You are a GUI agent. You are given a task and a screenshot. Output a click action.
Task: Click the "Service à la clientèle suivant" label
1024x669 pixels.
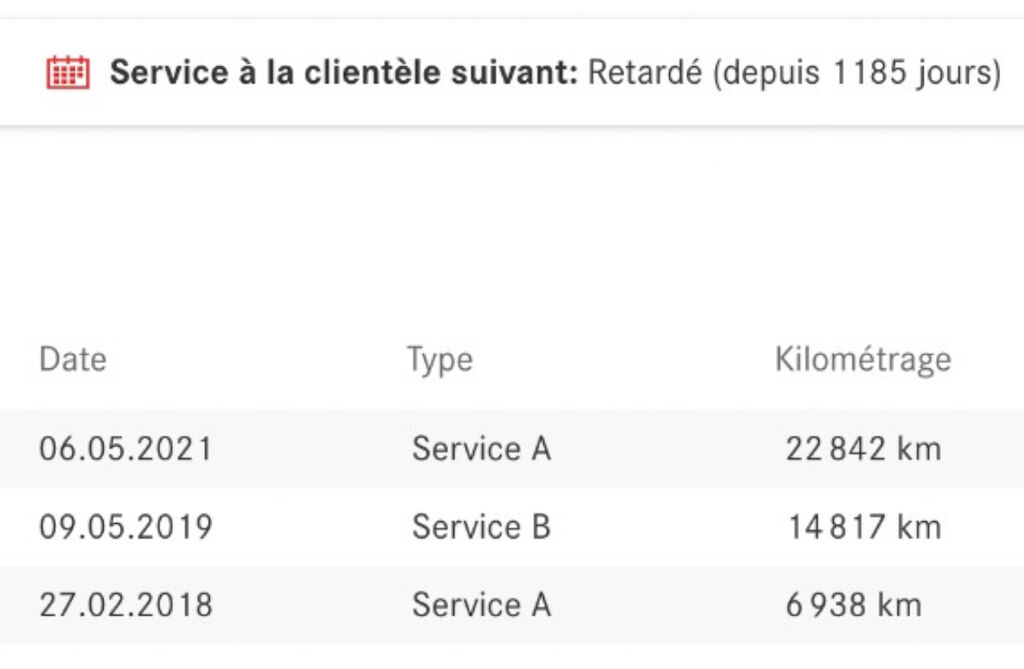click(344, 73)
